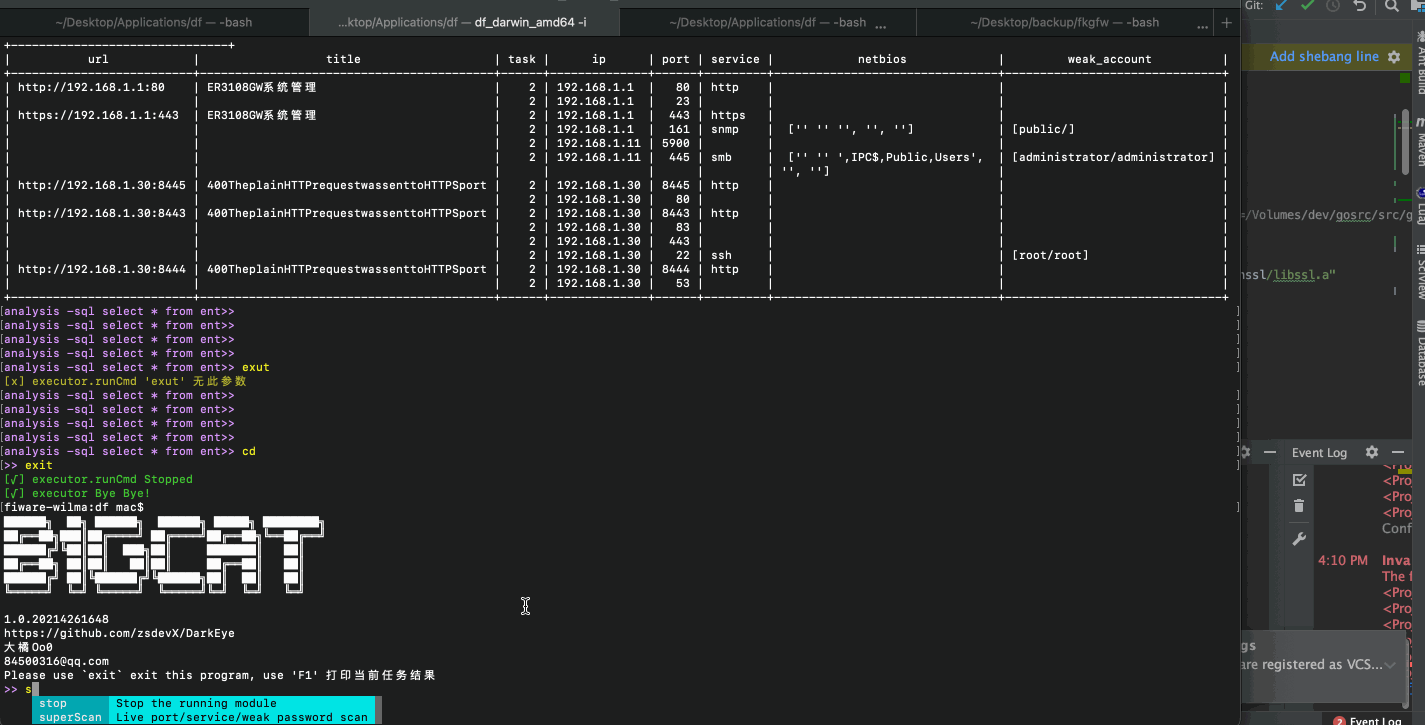Click the '[public/]' weak account cell
Image resolution: width=1425 pixels, height=725 pixels.
[1043, 129]
